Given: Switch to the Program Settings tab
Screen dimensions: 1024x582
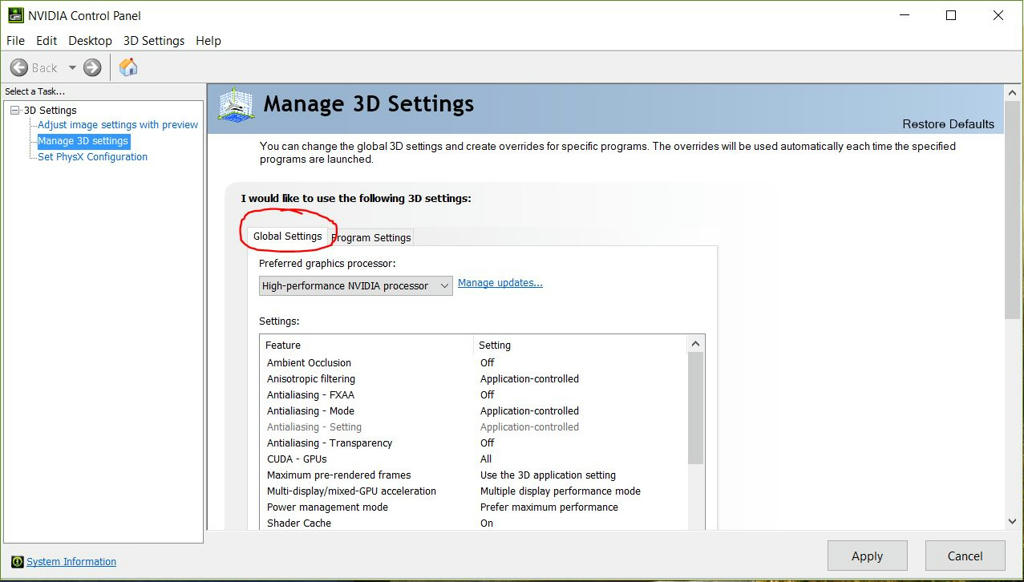Looking at the screenshot, I should tap(372, 238).
